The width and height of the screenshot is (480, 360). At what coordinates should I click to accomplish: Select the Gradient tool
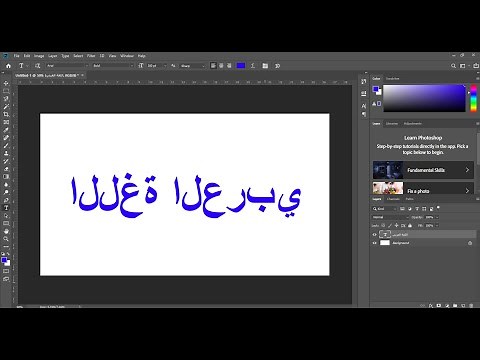click(6, 177)
